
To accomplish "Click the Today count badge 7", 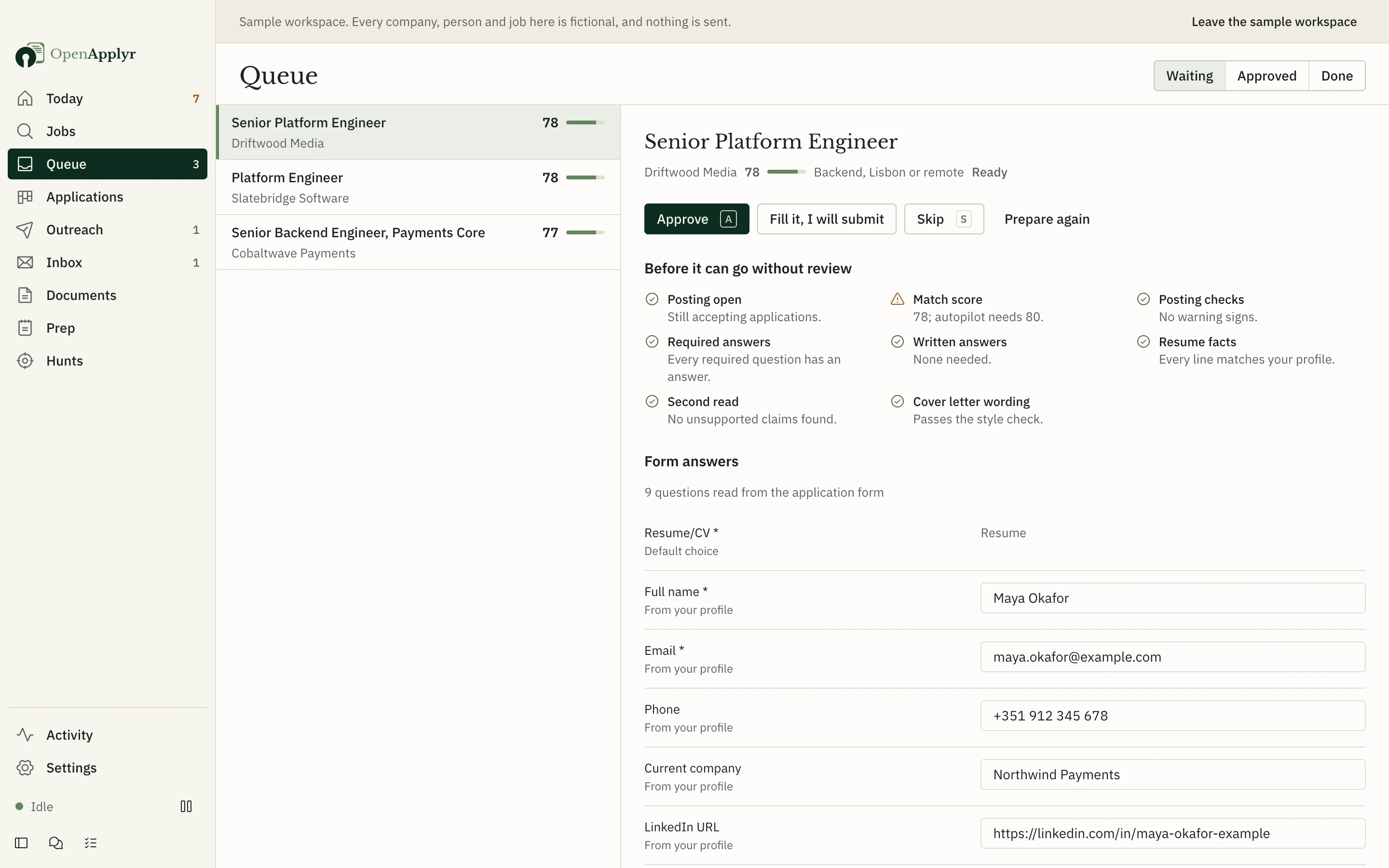I will click(196, 99).
